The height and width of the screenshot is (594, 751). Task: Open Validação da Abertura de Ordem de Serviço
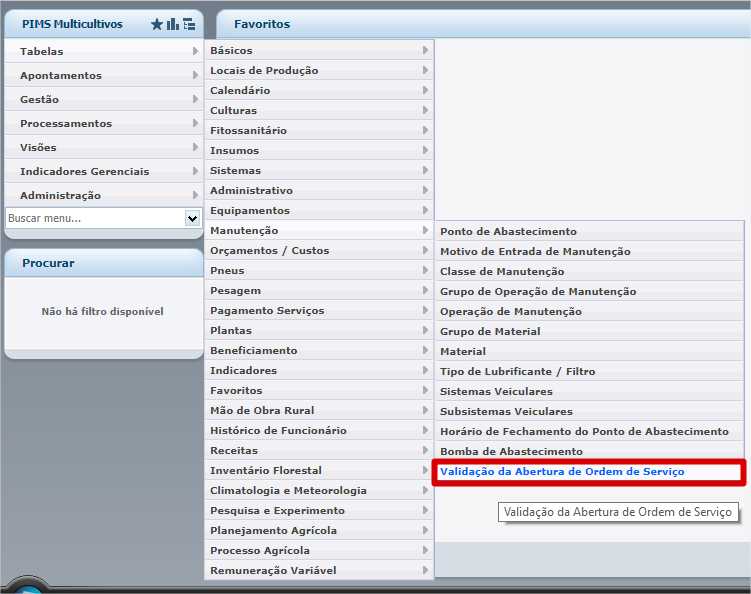coord(589,472)
